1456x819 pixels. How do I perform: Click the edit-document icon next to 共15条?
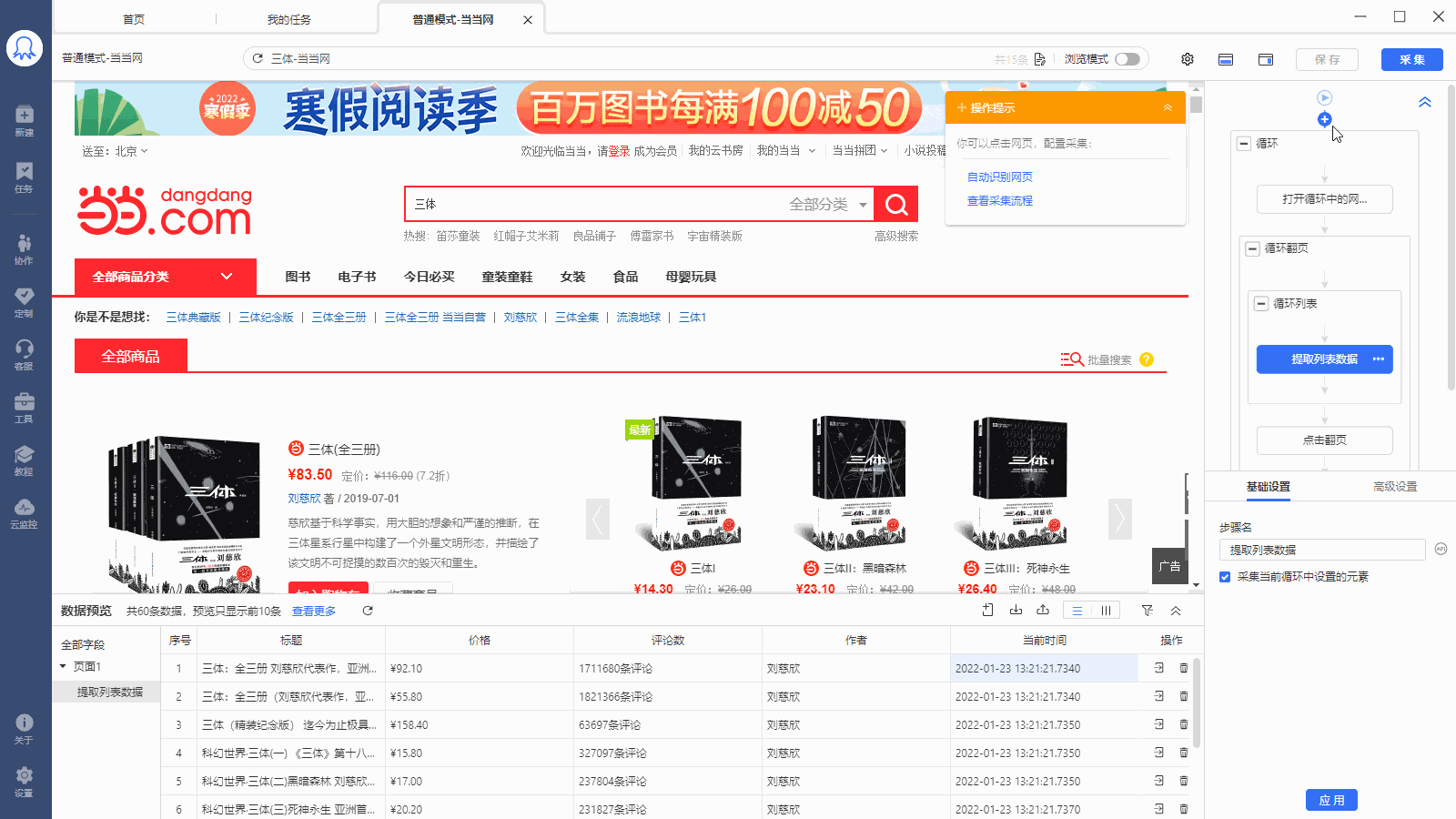pyautogui.click(x=1040, y=59)
